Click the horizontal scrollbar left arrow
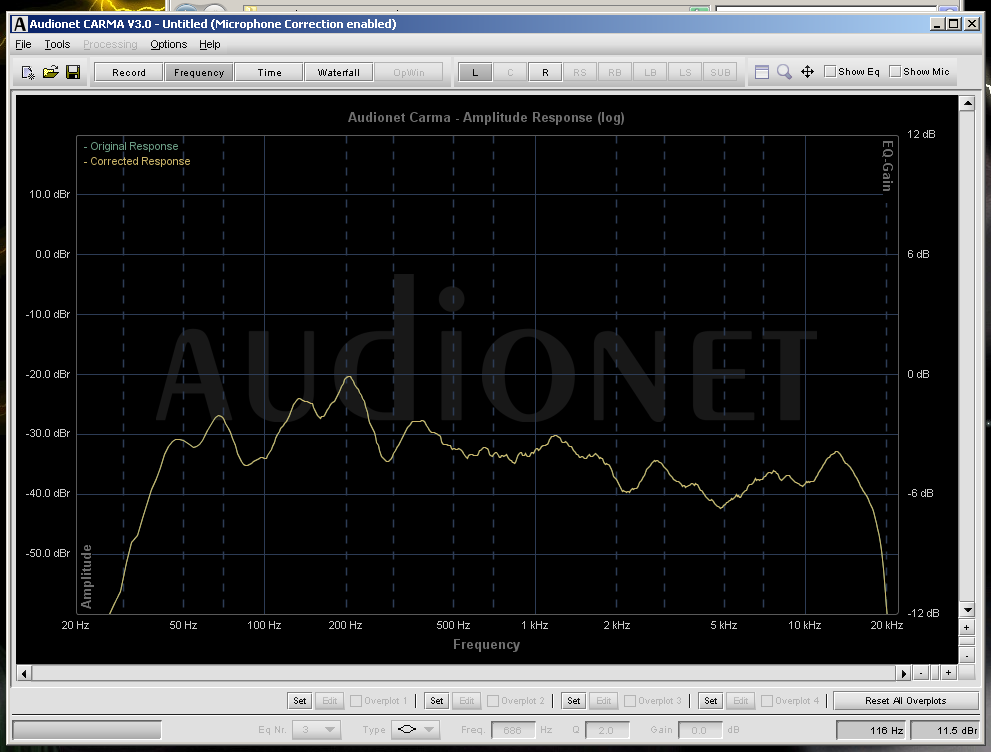This screenshot has height=752, width=991. [x=24, y=674]
